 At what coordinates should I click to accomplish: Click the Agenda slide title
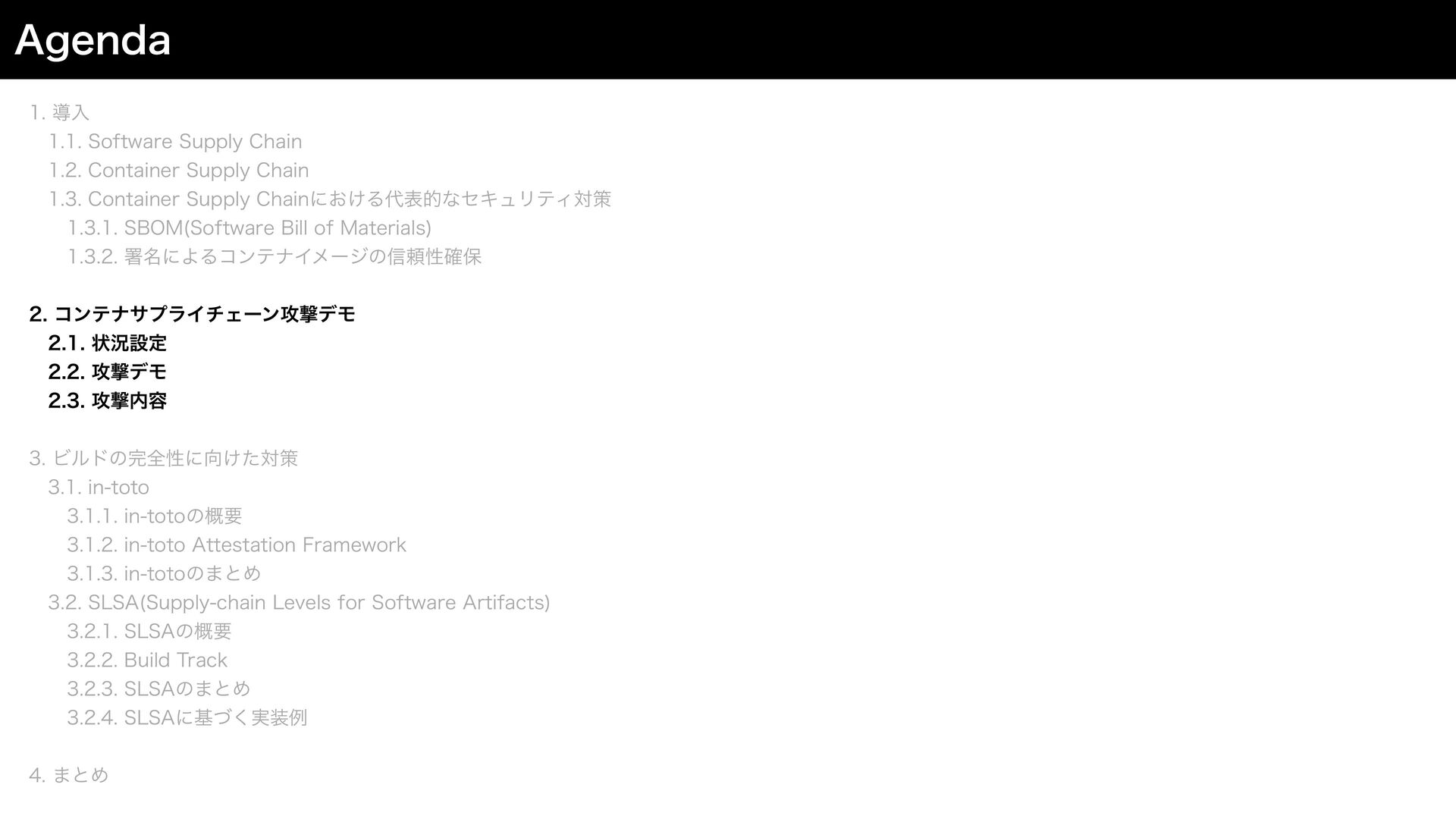coord(93,41)
